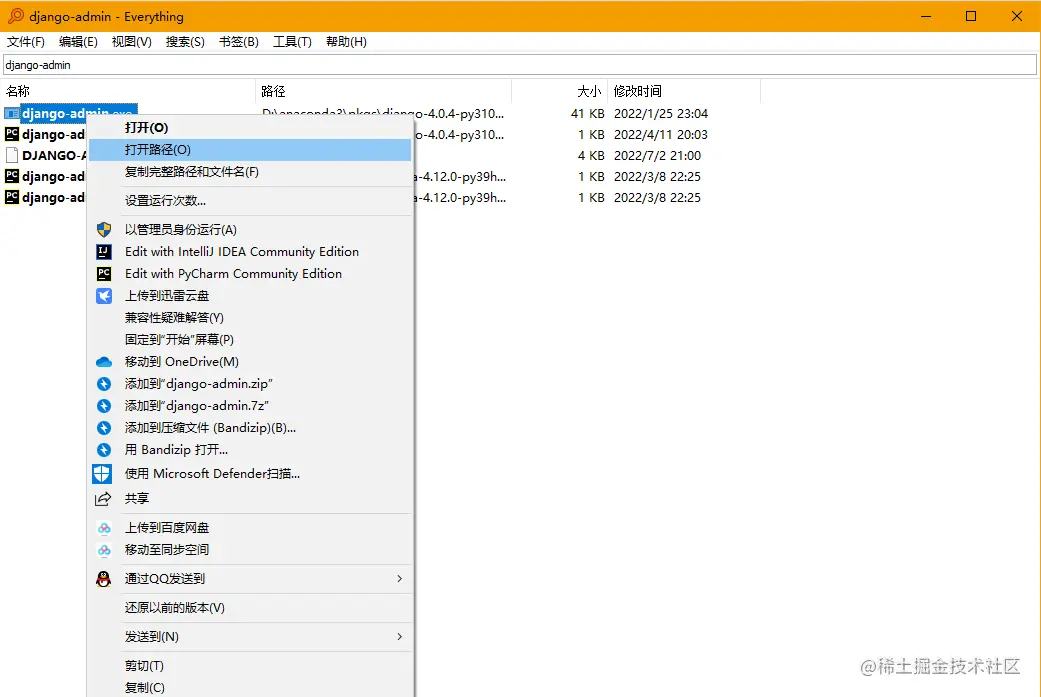Click the OneDrive cloud icon
The image size is (1041, 697).
tap(104, 362)
